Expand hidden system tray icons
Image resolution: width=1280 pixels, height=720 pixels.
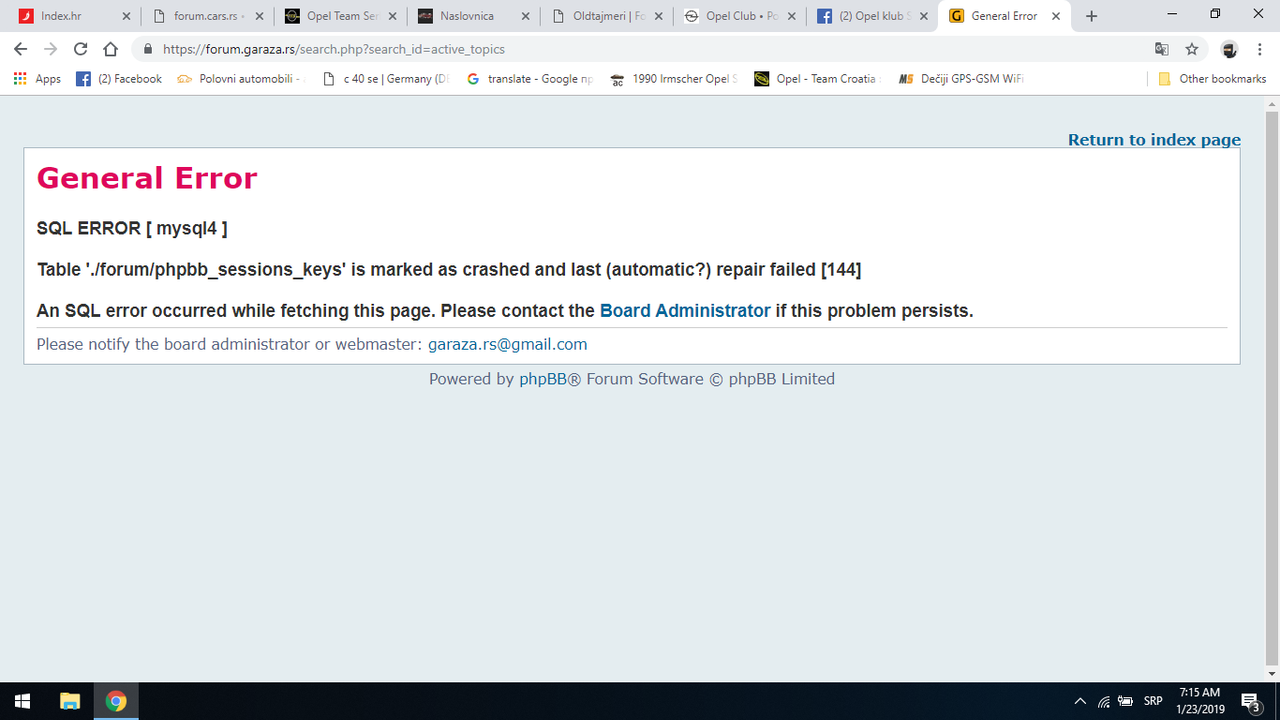(1080, 701)
